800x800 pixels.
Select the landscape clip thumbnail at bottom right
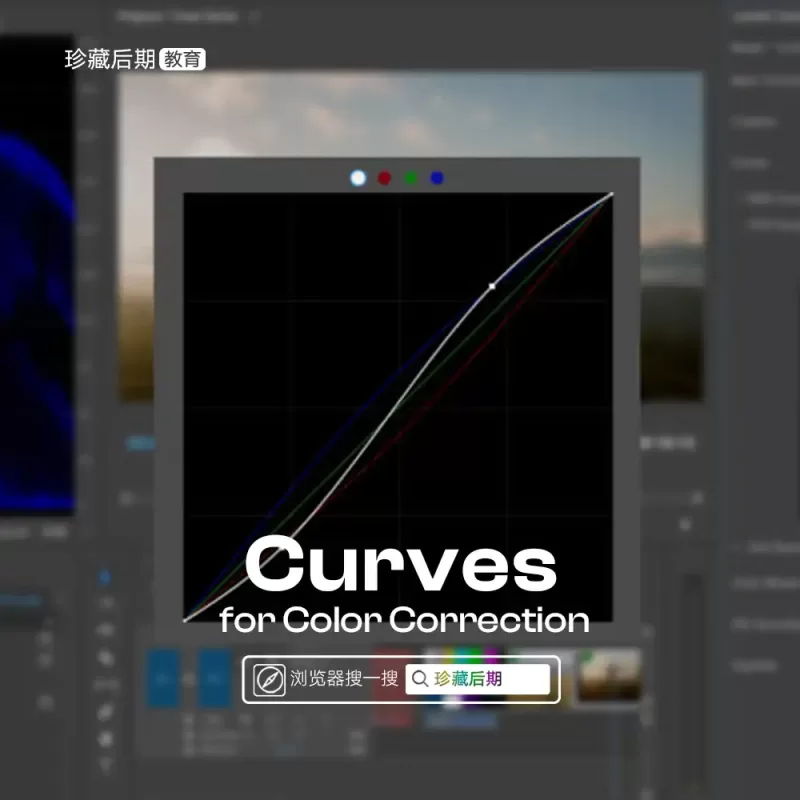pos(609,676)
